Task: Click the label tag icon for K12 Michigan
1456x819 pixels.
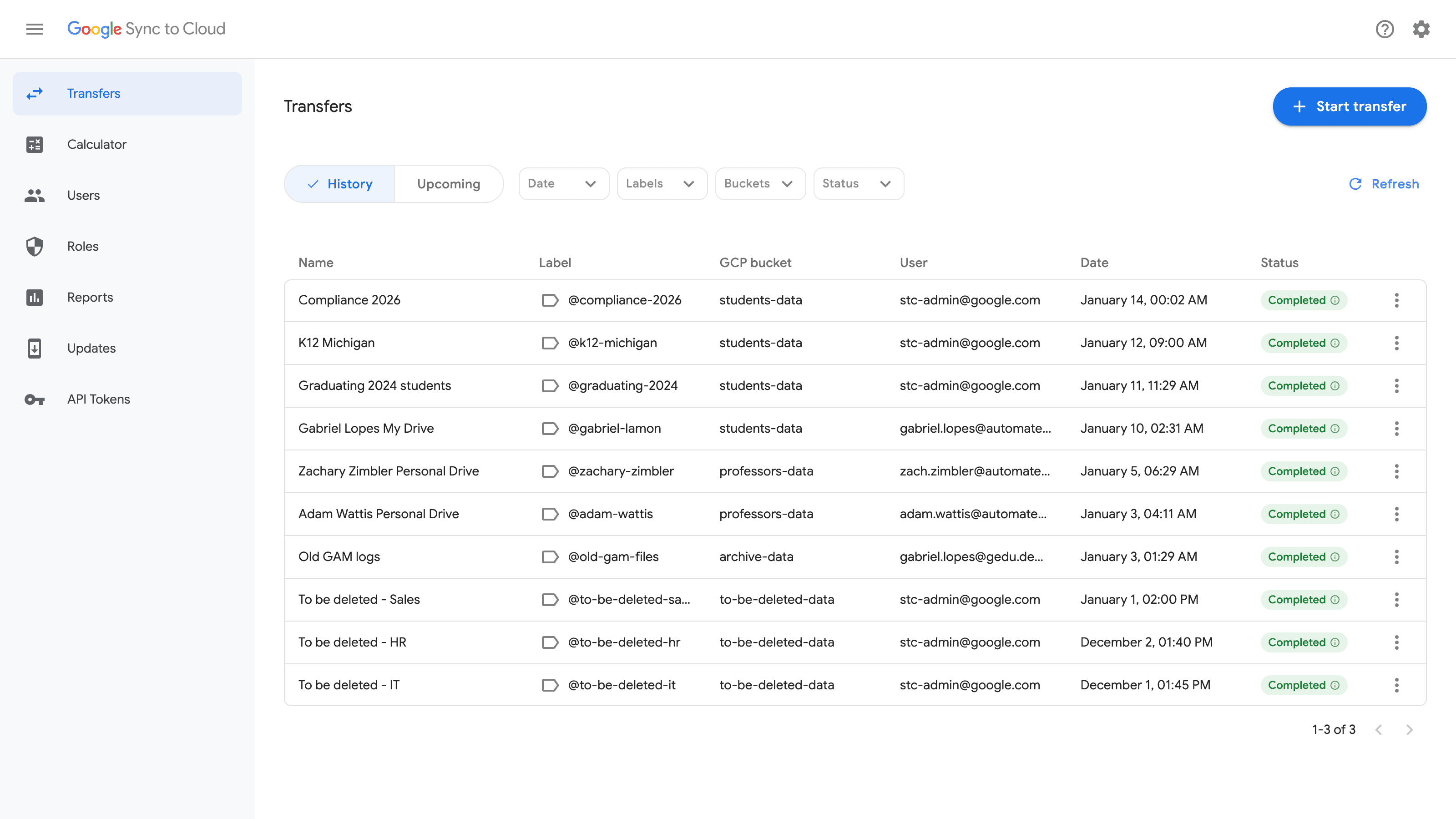Action: (x=549, y=343)
